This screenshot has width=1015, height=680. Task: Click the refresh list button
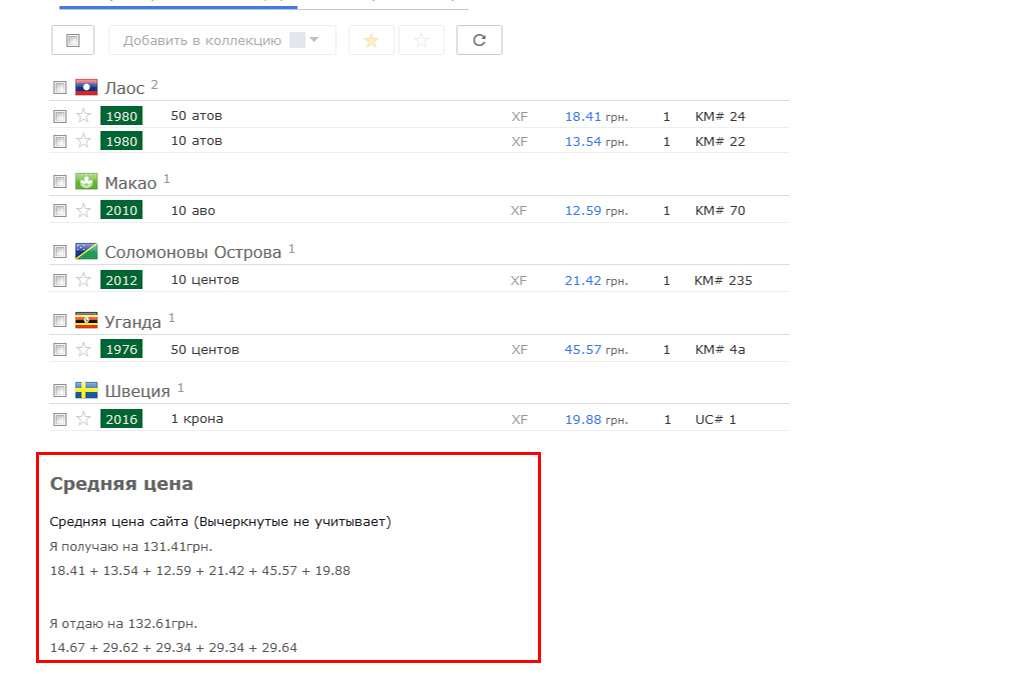479,41
